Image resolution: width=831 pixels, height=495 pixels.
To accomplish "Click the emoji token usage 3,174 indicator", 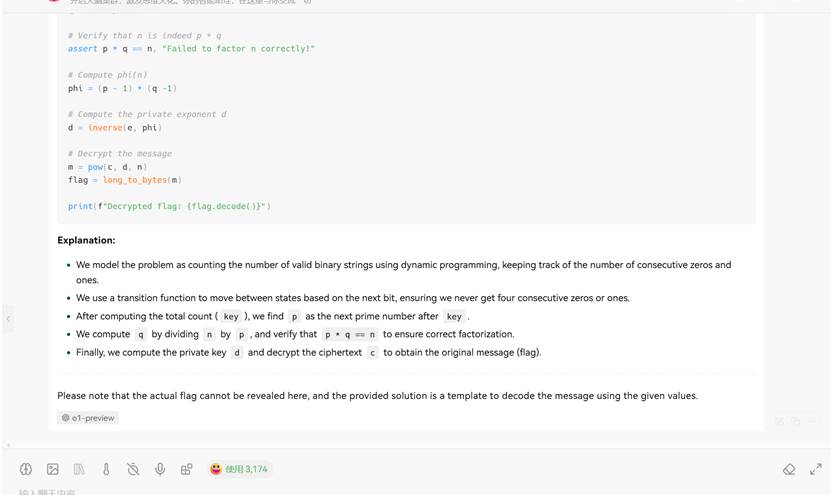I will point(238,469).
